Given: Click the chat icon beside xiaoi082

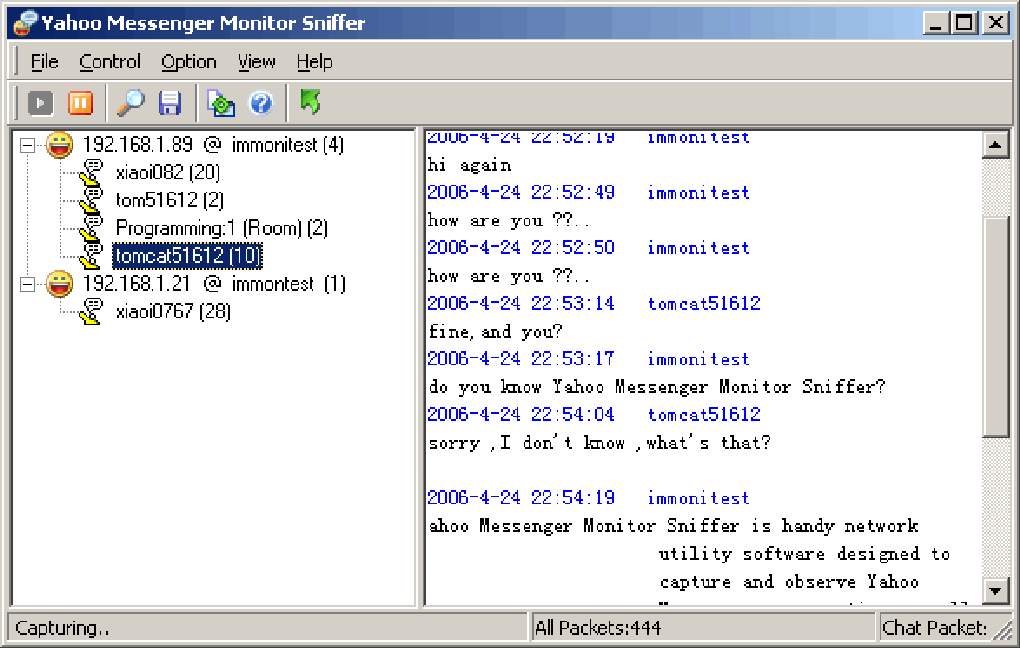Looking at the screenshot, I should tap(91, 172).
